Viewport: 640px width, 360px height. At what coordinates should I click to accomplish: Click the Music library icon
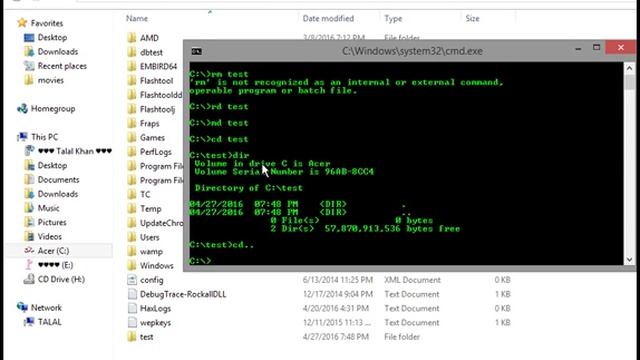click(29, 208)
